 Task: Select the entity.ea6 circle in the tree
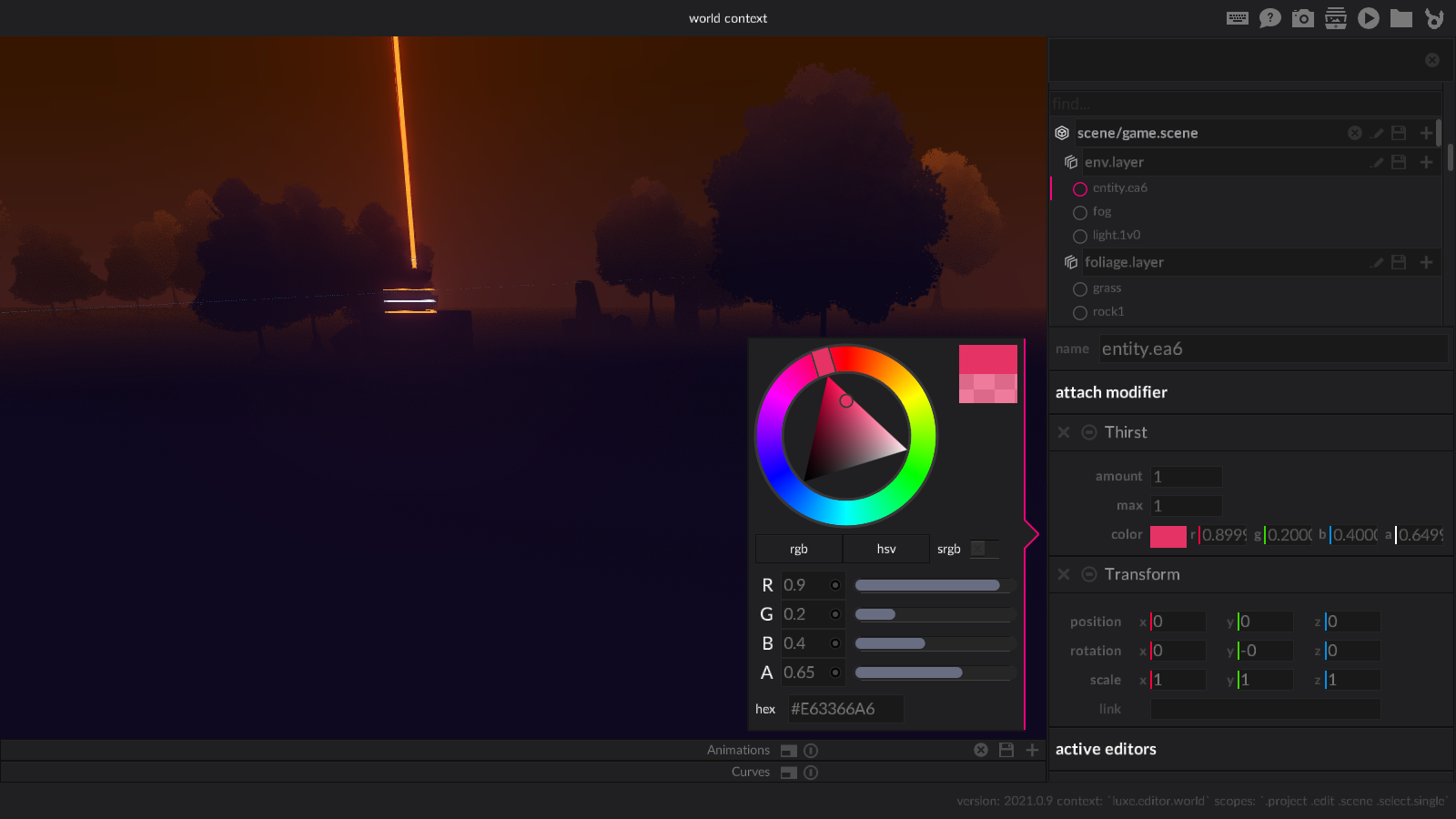coord(1080,188)
